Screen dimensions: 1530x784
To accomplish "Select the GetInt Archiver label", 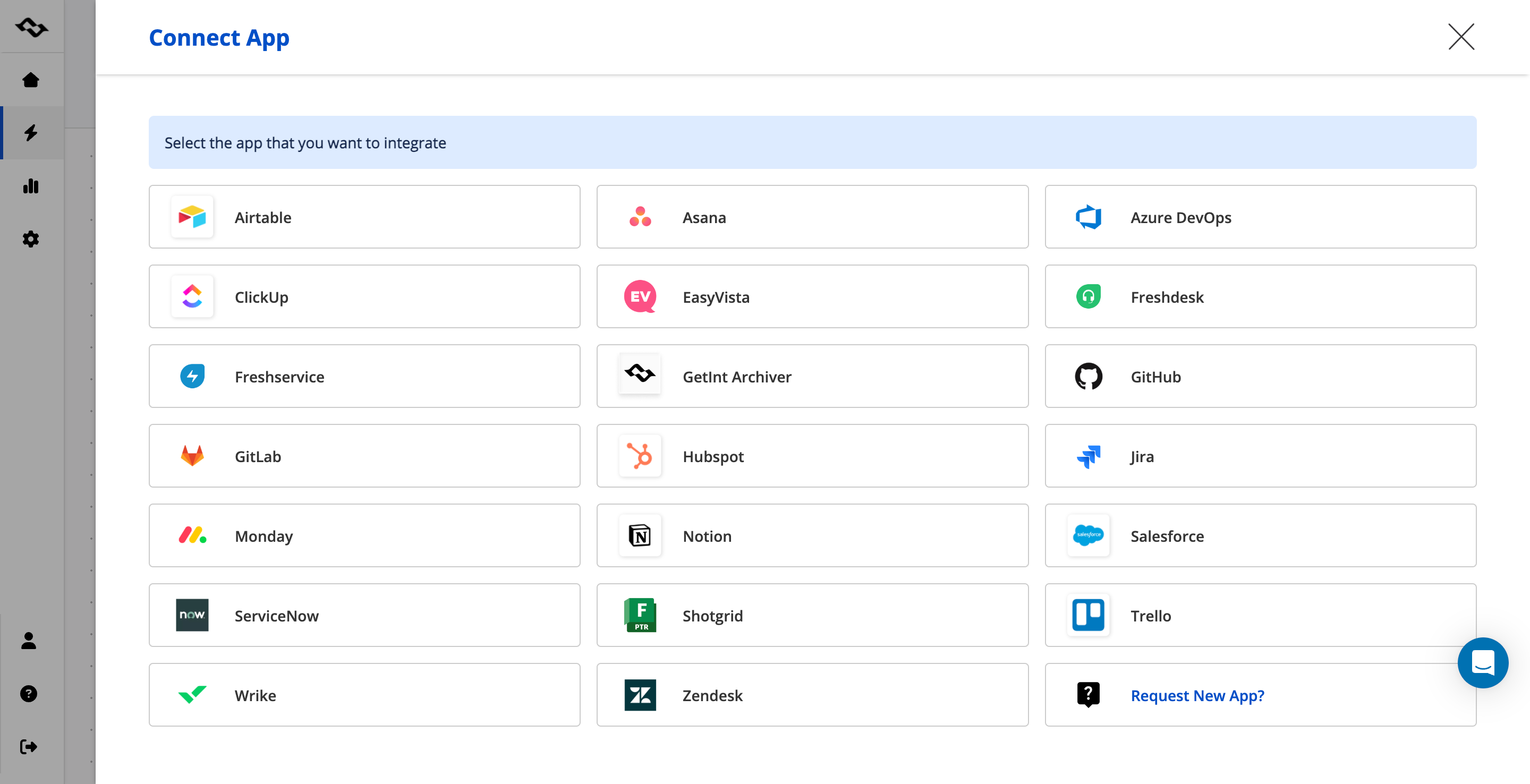I will tap(736, 377).
